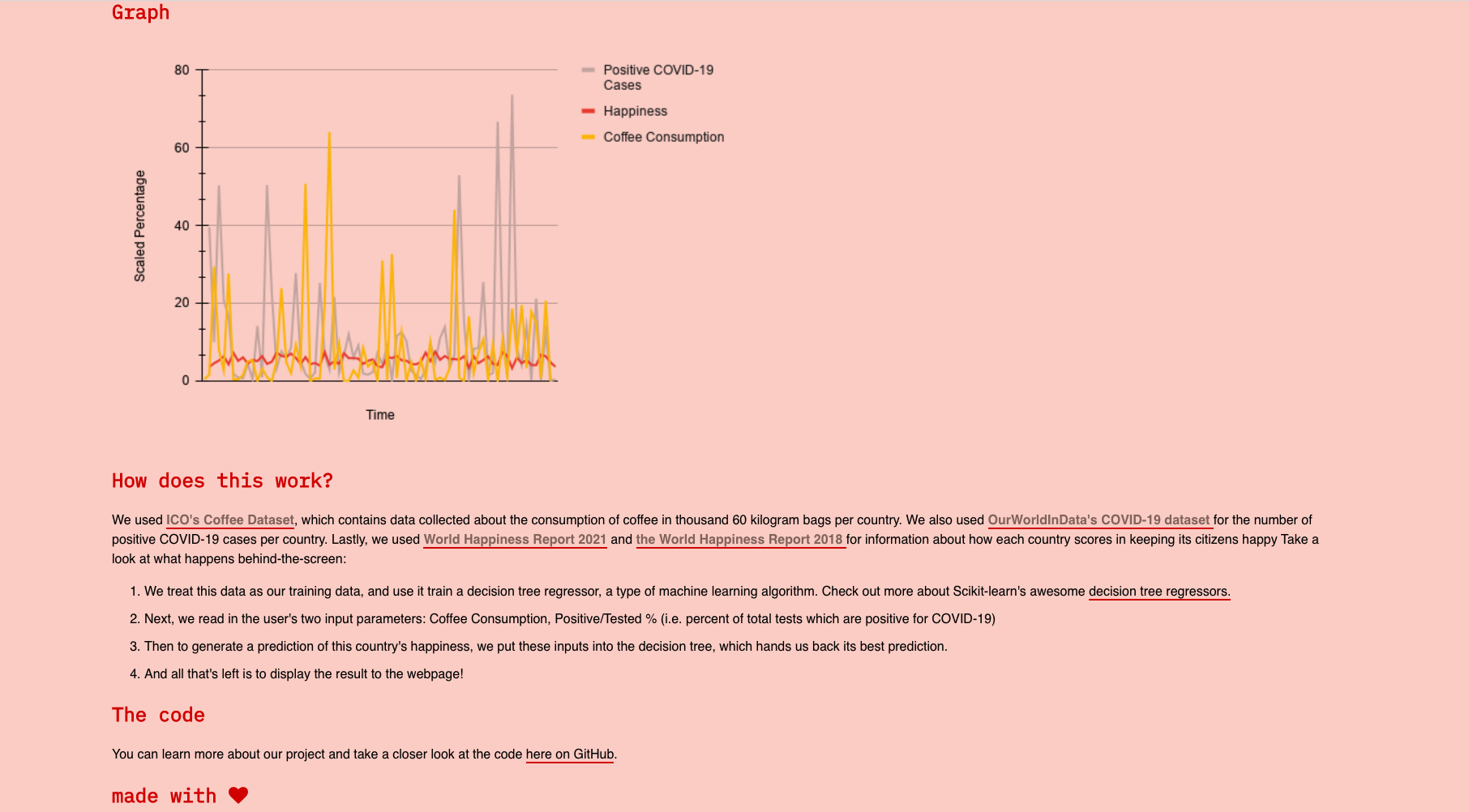Click the 0 tick label on y-axis

(x=186, y=380)
